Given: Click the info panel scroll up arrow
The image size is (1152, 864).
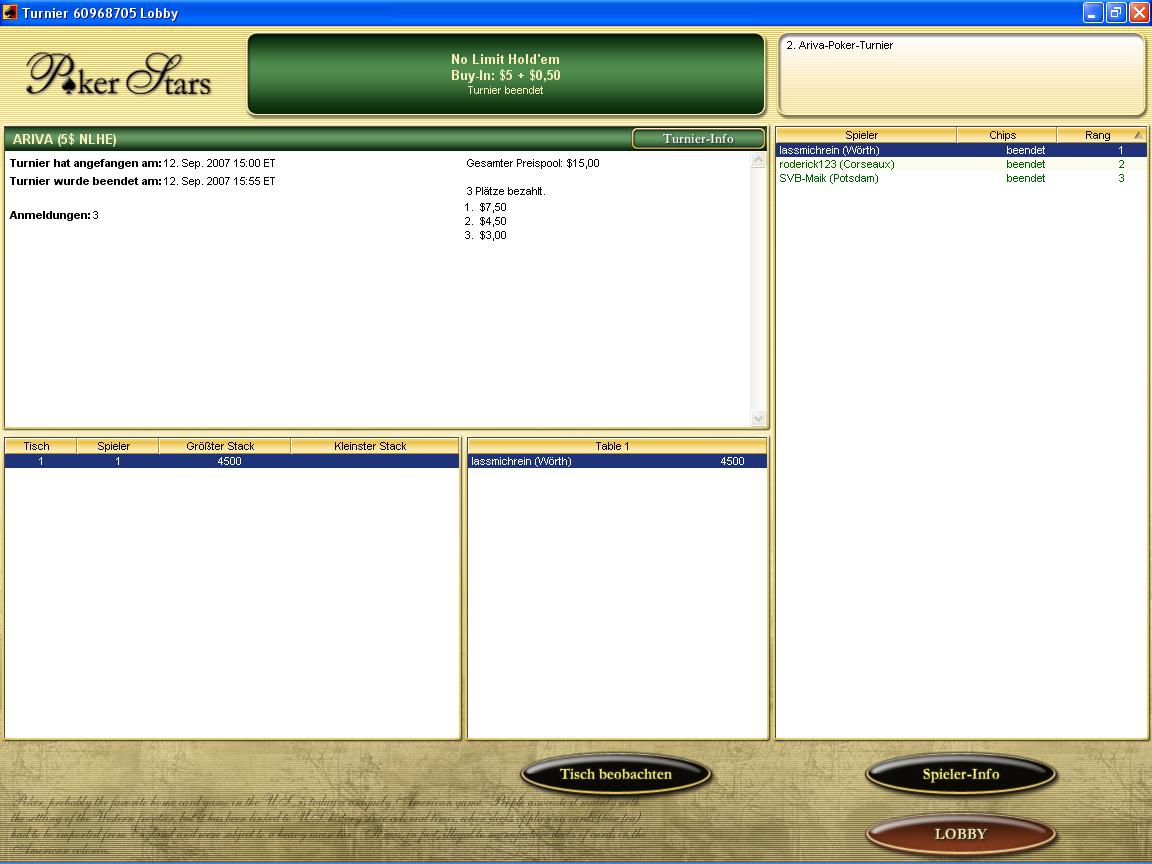Looking at the screenshot, I should point(758,160).
